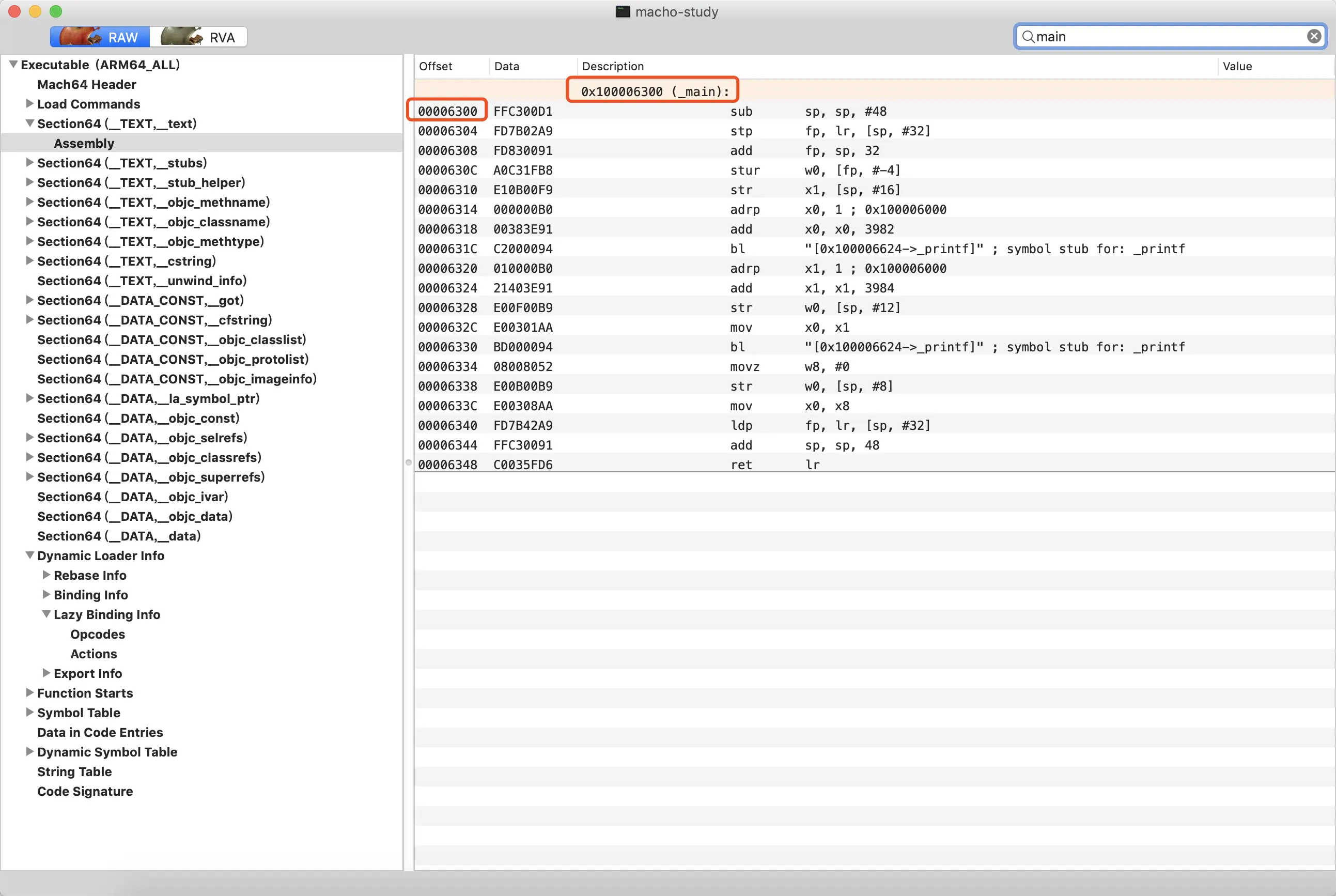Image resolution: width=1336 pixels, height=896 pixels.
Task: Expand the Symbol Table node
Action: pos(29,712)
